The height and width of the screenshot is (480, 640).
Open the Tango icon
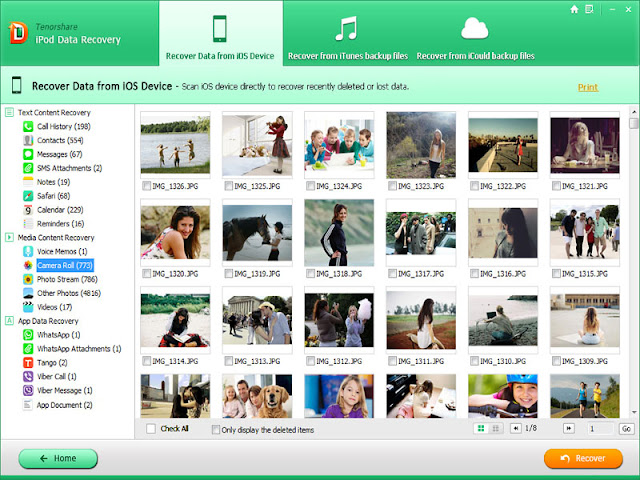click(28, 362)
